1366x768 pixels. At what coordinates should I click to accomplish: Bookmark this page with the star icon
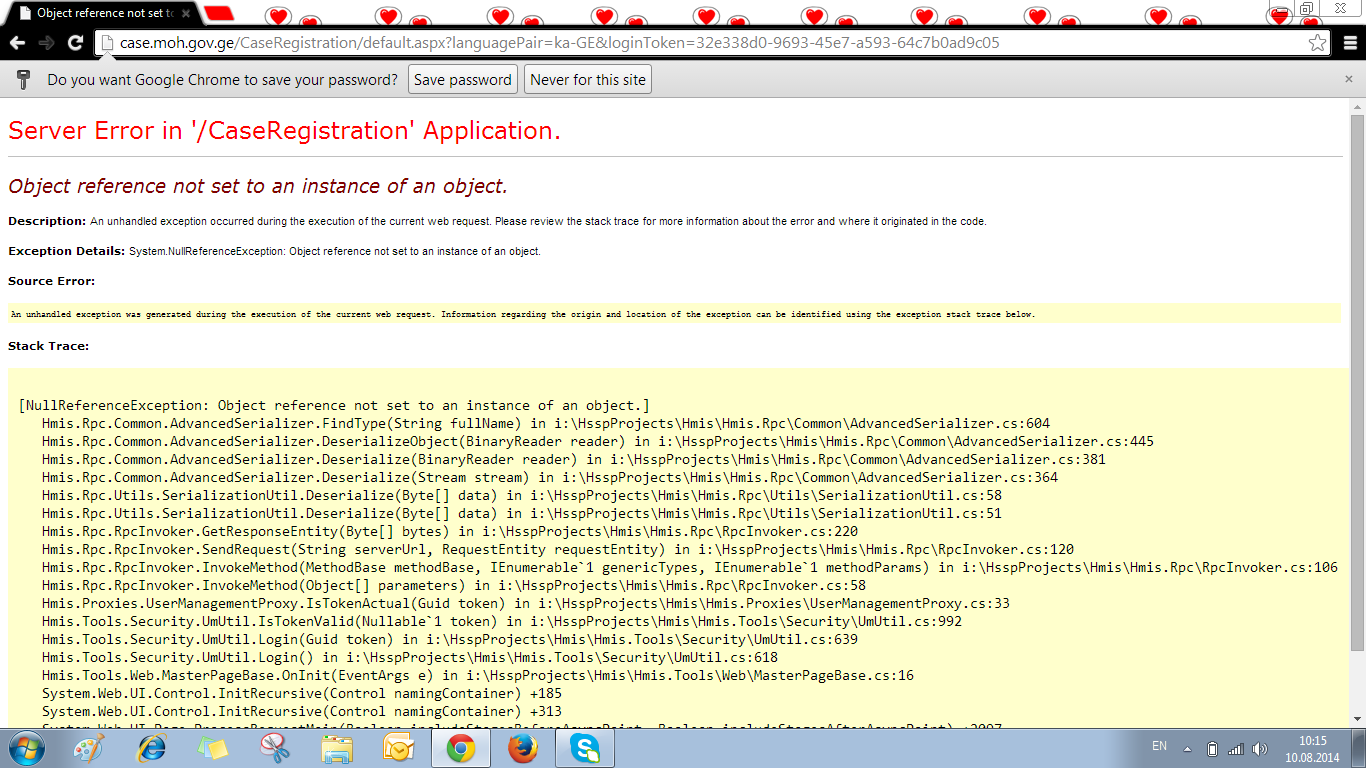click(1318, 43)
